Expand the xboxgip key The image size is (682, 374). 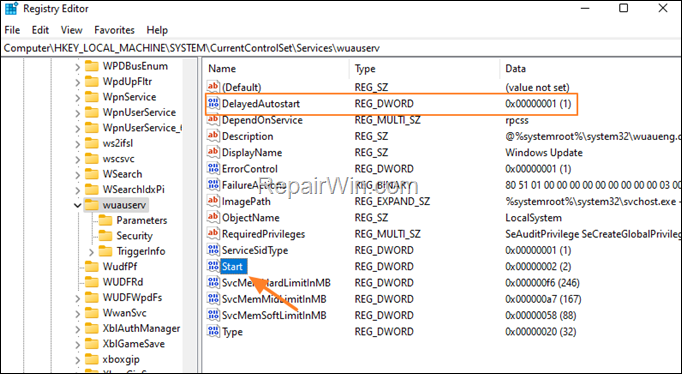tap(77, 360)
